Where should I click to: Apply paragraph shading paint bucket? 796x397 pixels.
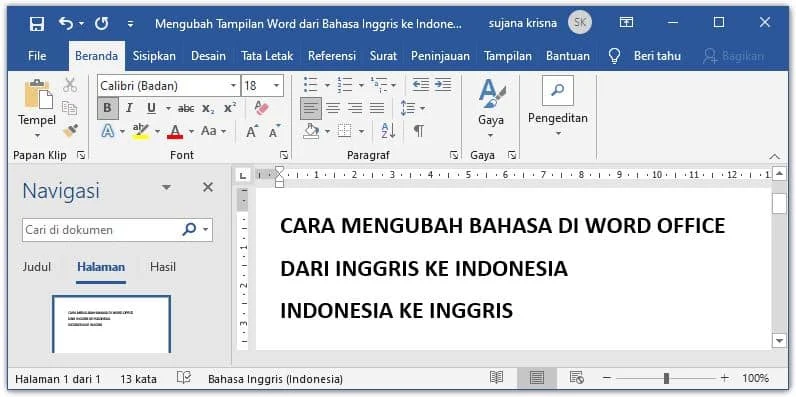[311, 131]
